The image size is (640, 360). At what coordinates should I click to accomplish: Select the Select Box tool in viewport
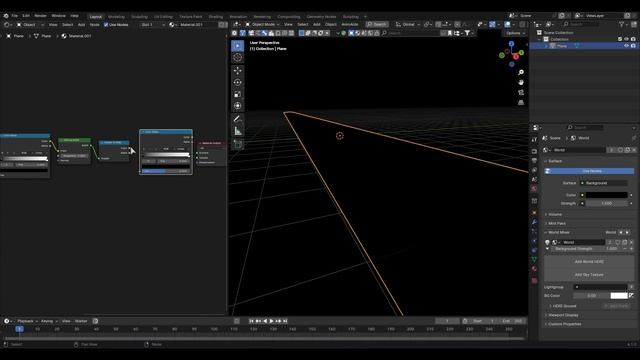(238, 46)
